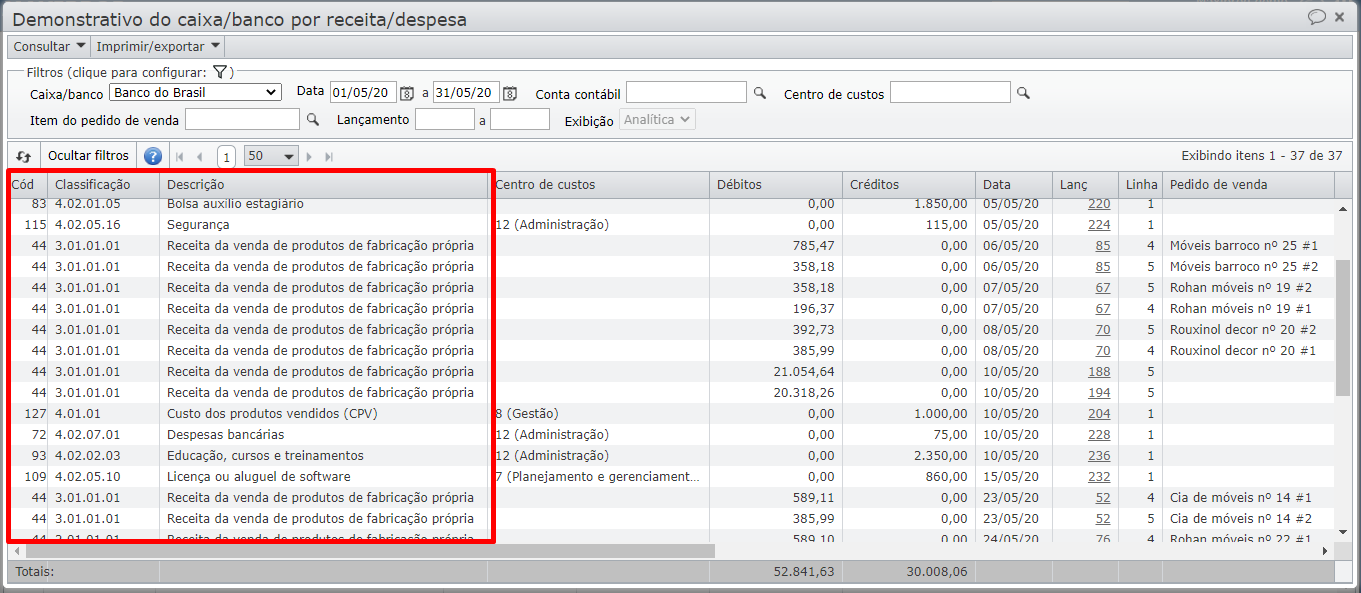
Task: Click the second Lançamento input field
Action: tap(520, 120)
